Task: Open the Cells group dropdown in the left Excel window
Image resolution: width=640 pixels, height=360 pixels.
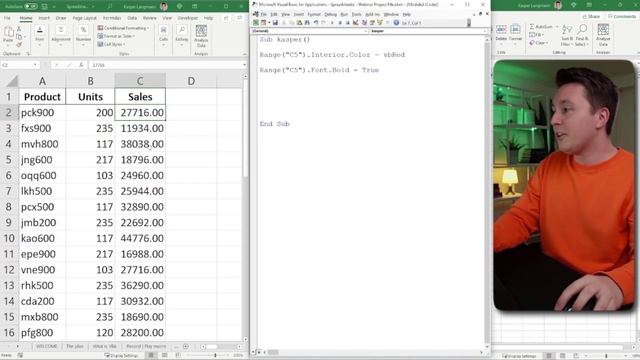Action: pyautogui.click(x=164, y=35)
